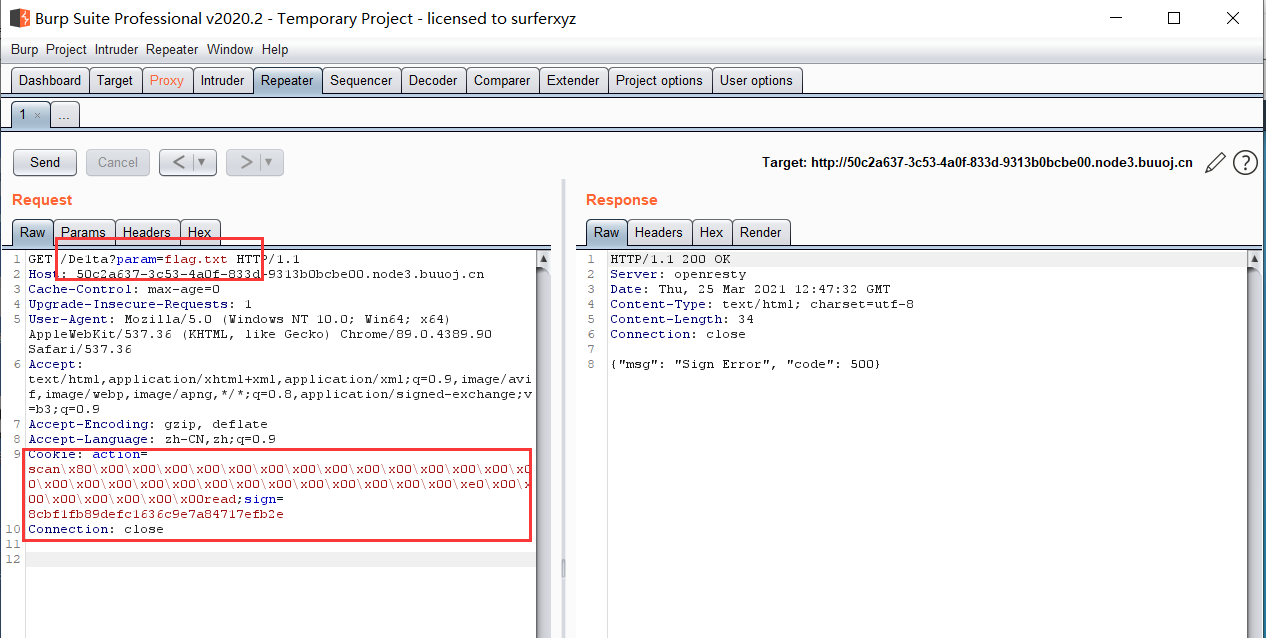Click the Burp Suite logo icon in title bar

point(18,18)
